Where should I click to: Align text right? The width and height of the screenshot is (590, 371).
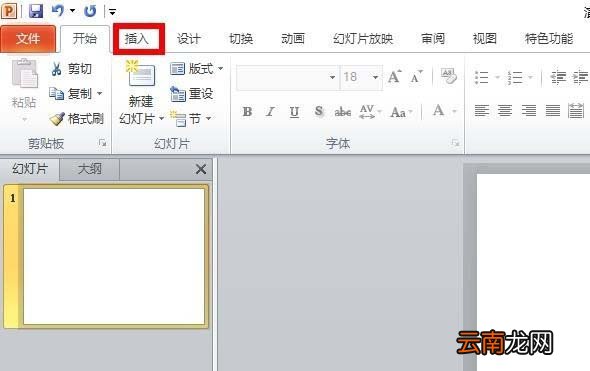pyautogui.click(x=529, y=111)
